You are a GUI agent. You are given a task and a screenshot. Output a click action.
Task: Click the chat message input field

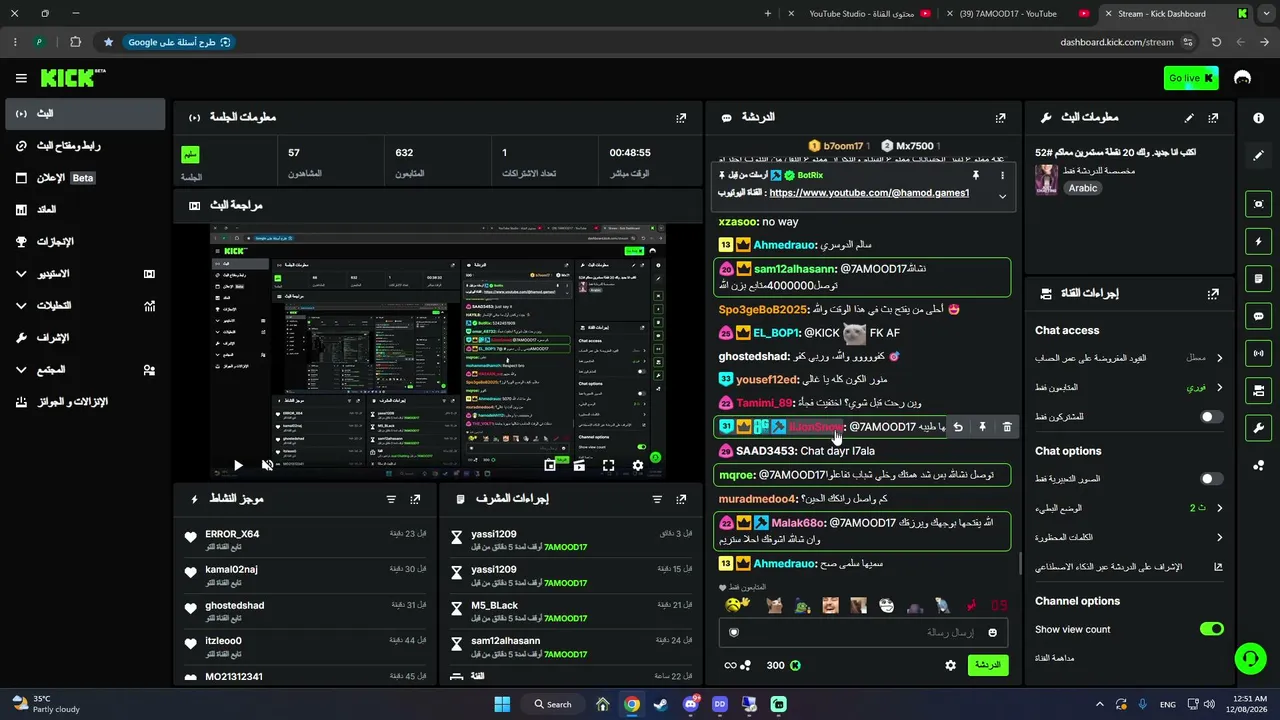click(862, 632)
